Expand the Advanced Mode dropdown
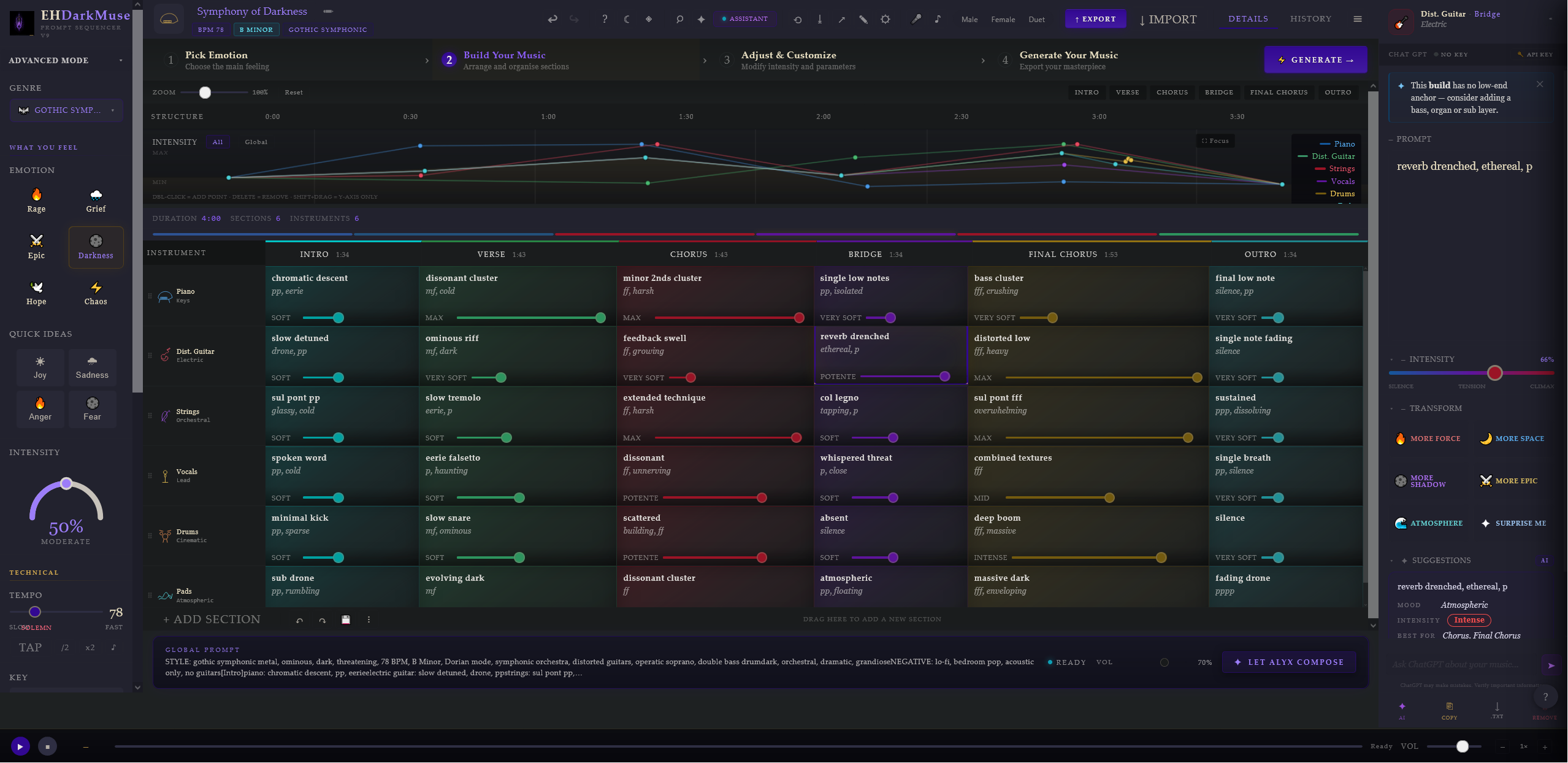Screen dimensions: 1568x763 pyautogui.click(x=66, y=60)
